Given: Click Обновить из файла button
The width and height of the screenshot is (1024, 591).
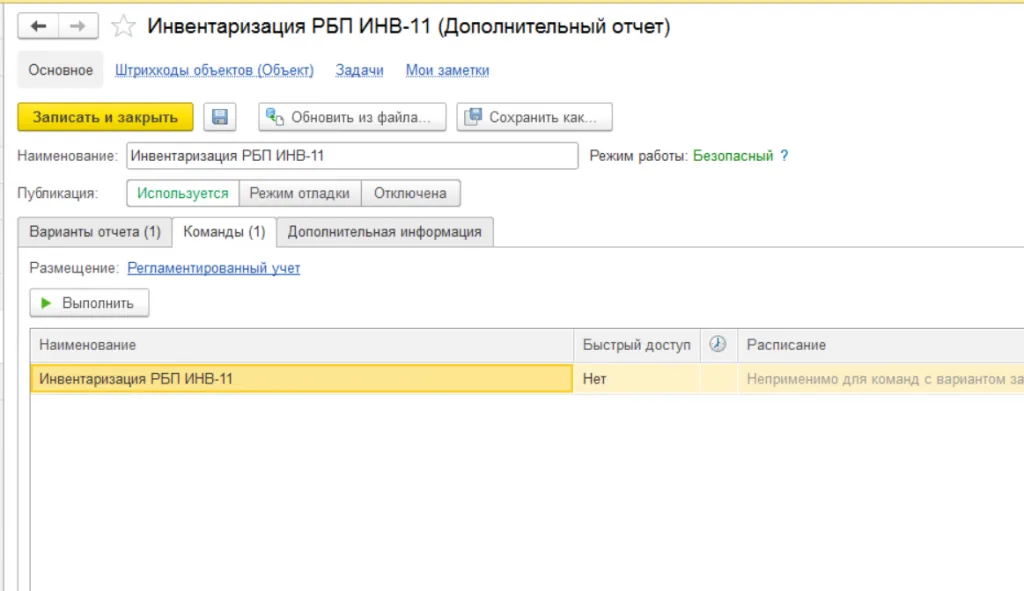Looking at the screenshot, I should [x=352, y=117].
